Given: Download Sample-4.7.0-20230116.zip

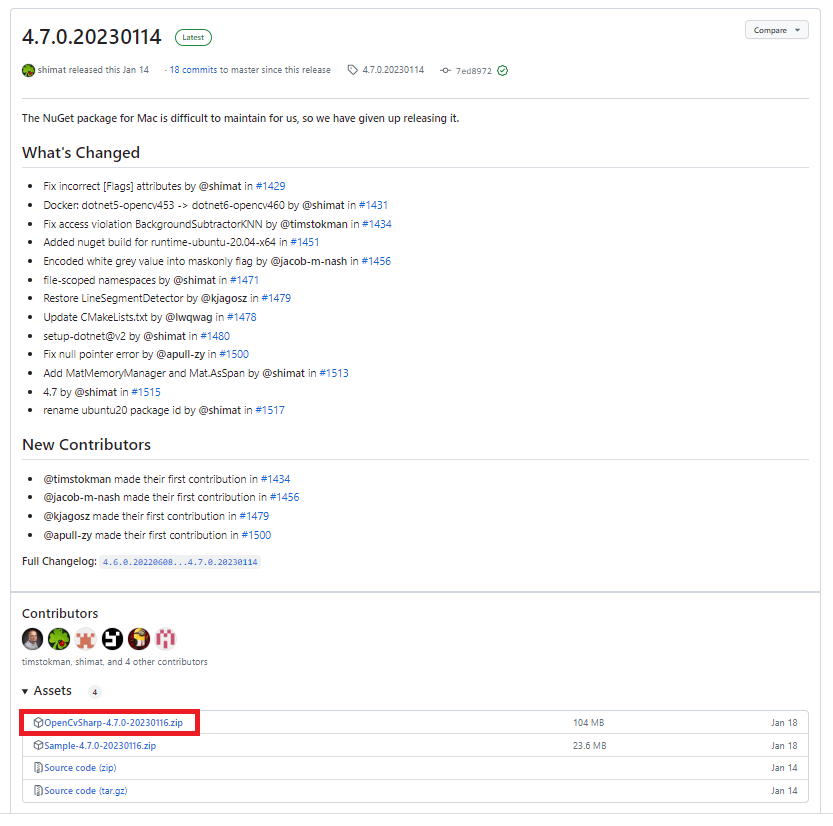Looking at the screenshot, I should (x=100, y=746).
